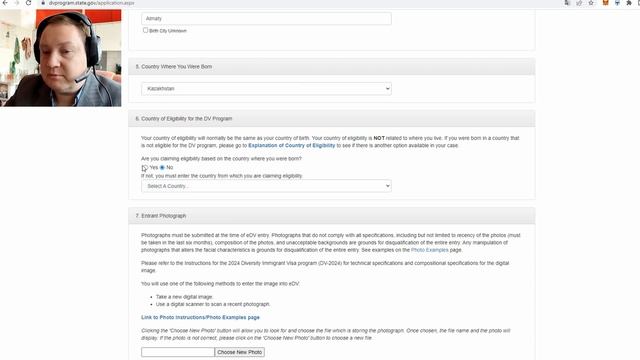This screenshot has width=640, height=360.
Task: Click the address bar URL
Action: [91, 3]
